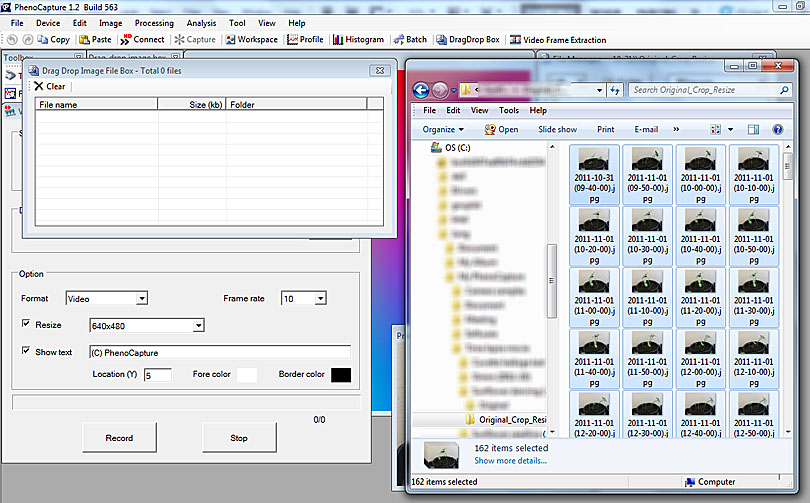Click the Copy toolbar icon

tap(43, 40)
